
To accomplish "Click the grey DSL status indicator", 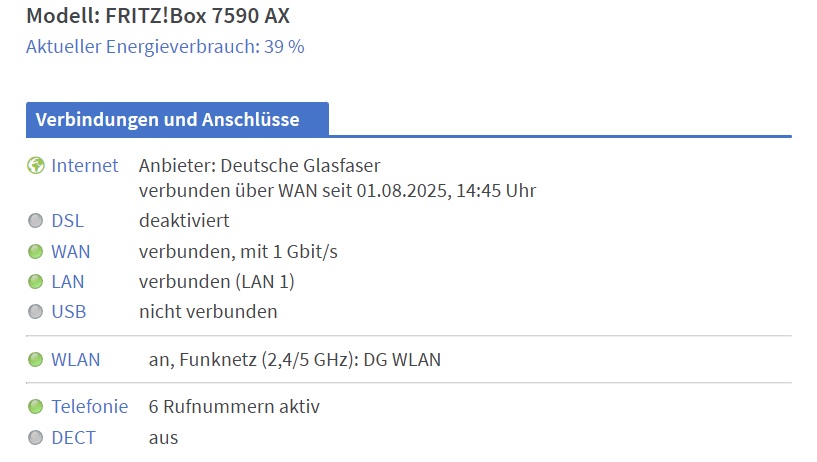I will pos(35,221).
